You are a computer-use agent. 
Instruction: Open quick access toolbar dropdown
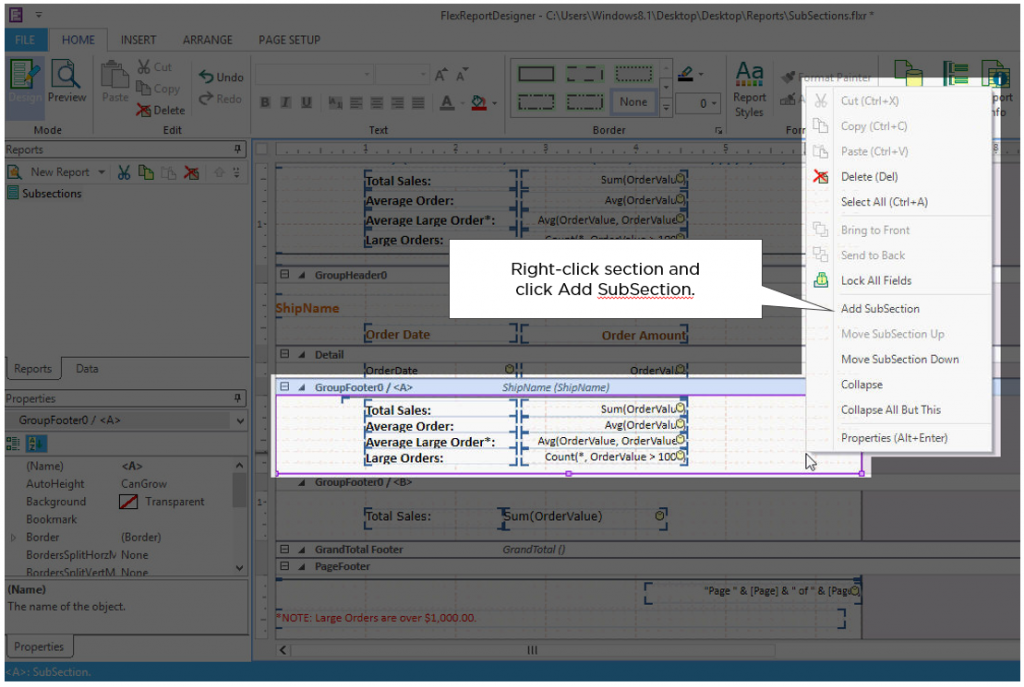39,14
